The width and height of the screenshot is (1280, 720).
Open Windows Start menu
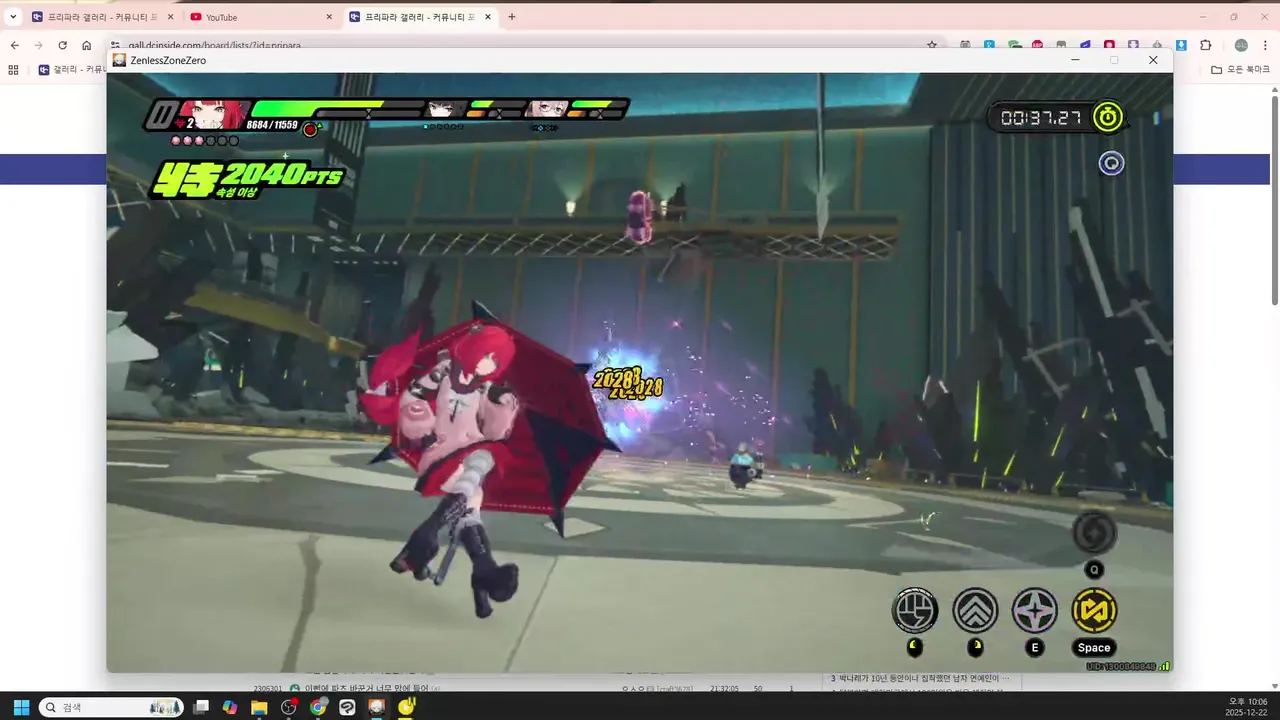click(20, 707)
